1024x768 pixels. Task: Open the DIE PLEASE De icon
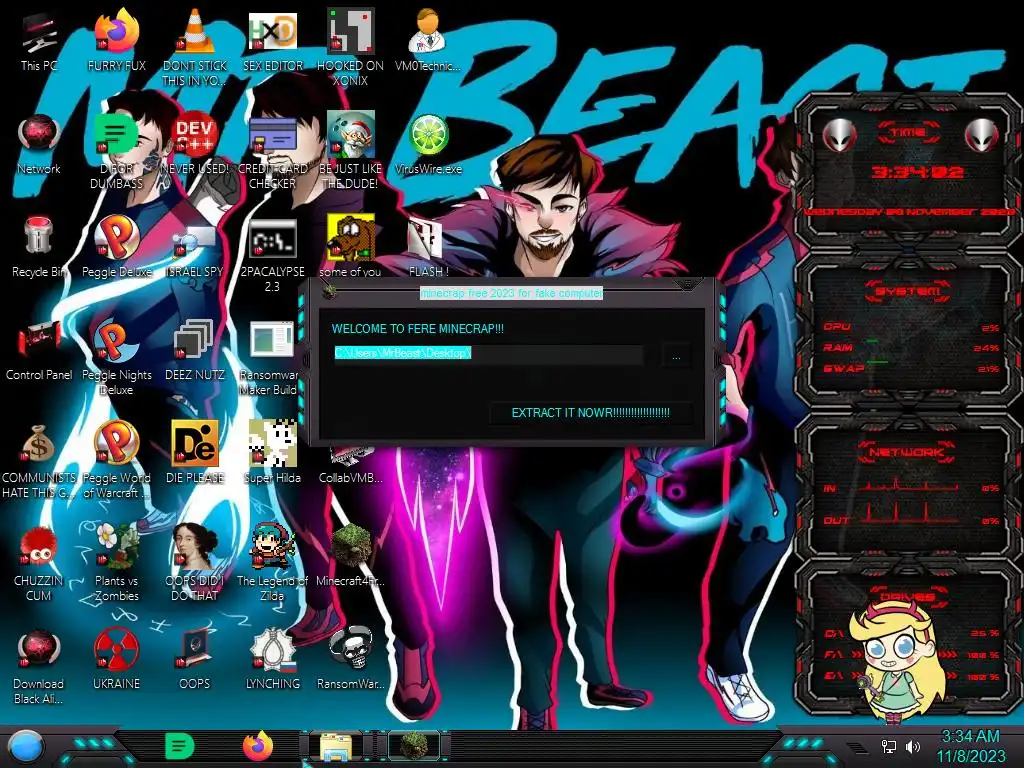pos(195,452)
